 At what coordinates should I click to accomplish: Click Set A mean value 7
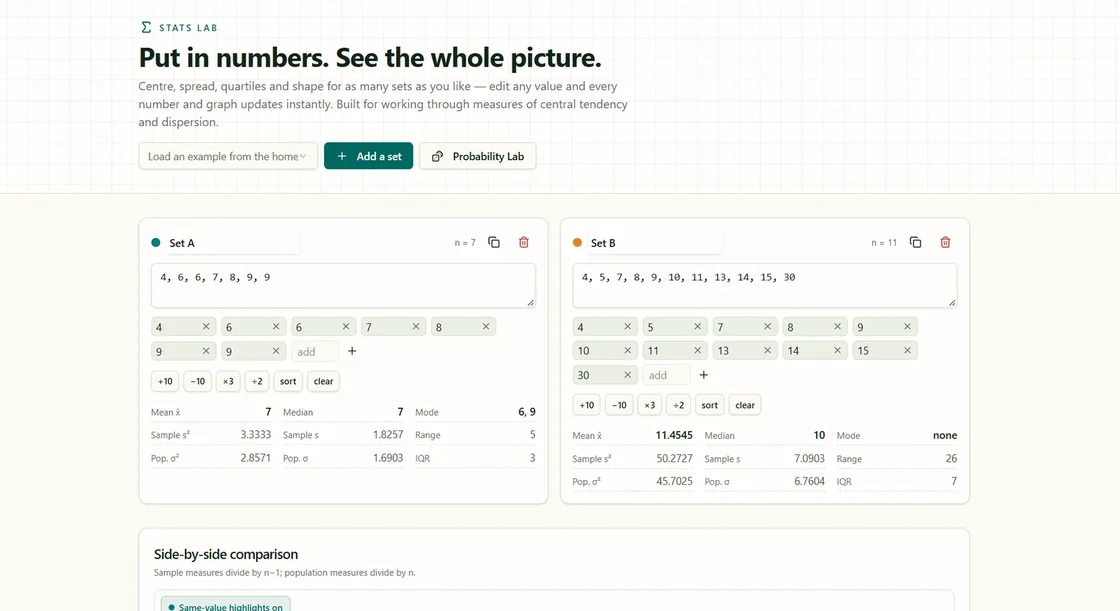point(268,412)
